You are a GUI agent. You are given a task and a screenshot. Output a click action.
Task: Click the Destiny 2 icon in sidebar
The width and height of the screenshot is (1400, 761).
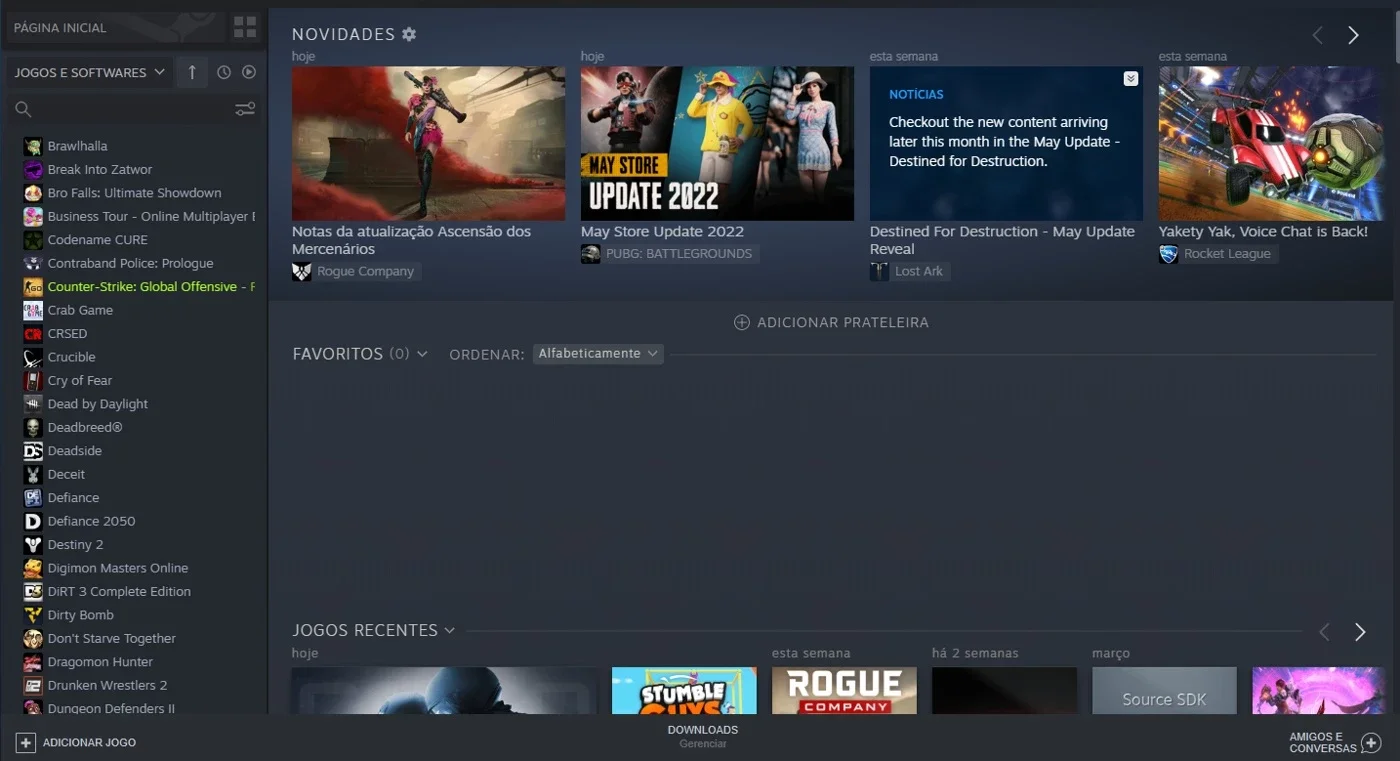pyautogui.click(x=33, y=545)
